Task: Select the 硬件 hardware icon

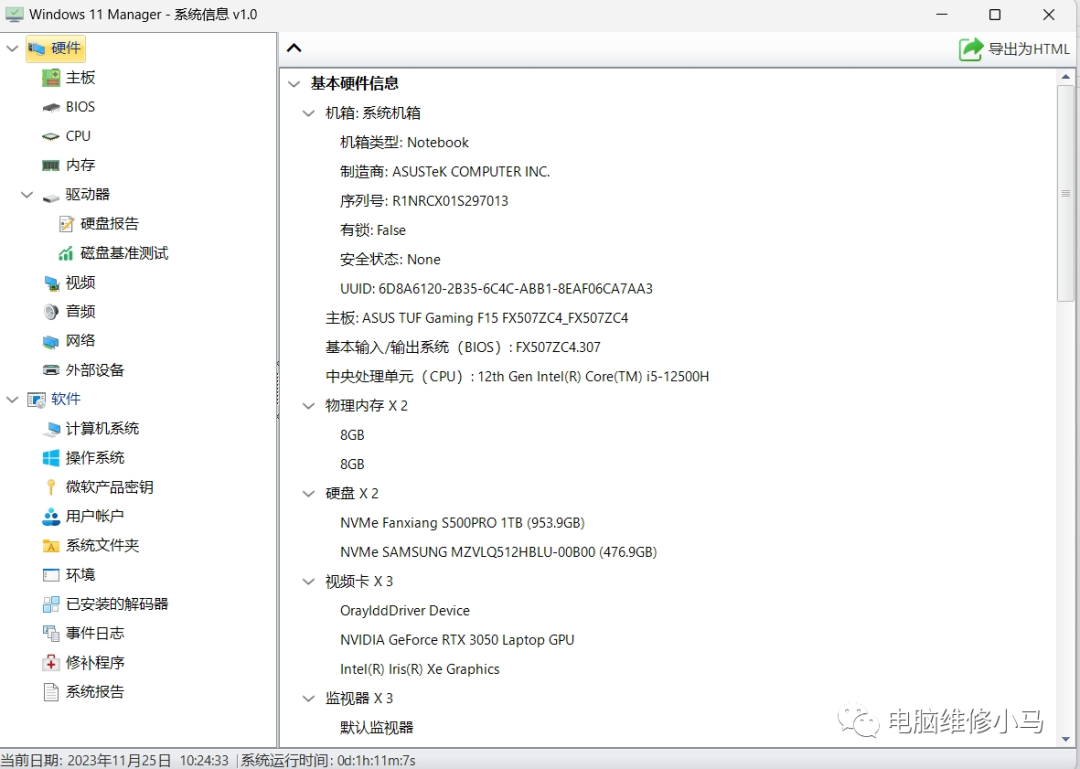Action: 37,48
